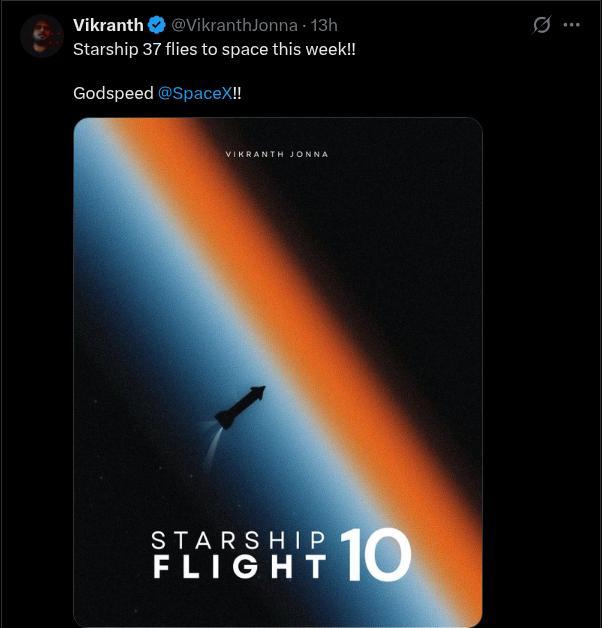
Task: Open the Starship Flight 10 poster image
Action: 278,370
